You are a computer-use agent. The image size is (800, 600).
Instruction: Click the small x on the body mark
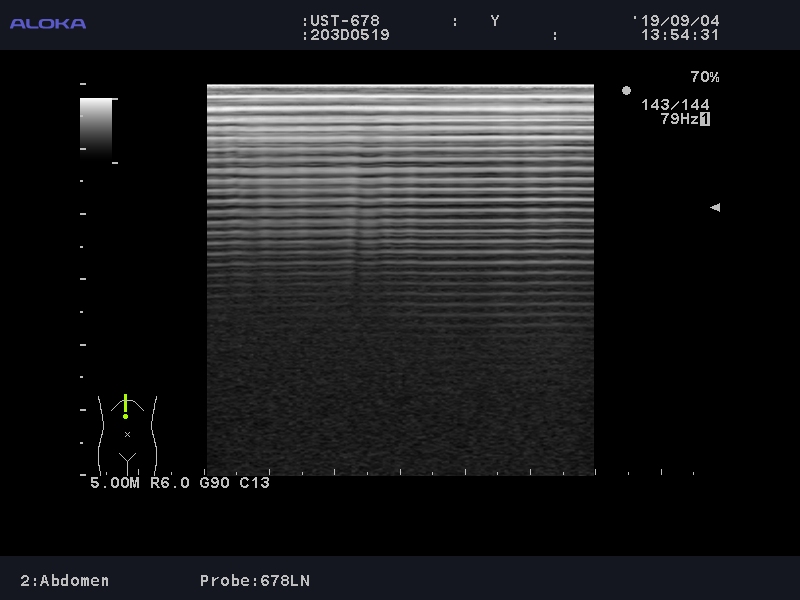[x=127, y=434]
